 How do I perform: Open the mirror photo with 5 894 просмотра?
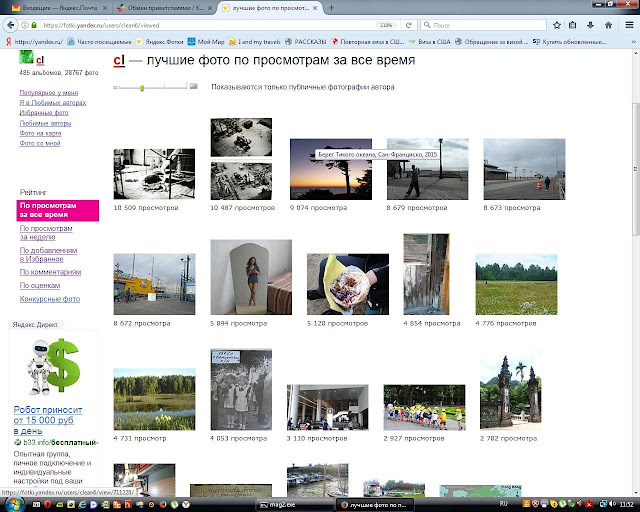(251, 277)
